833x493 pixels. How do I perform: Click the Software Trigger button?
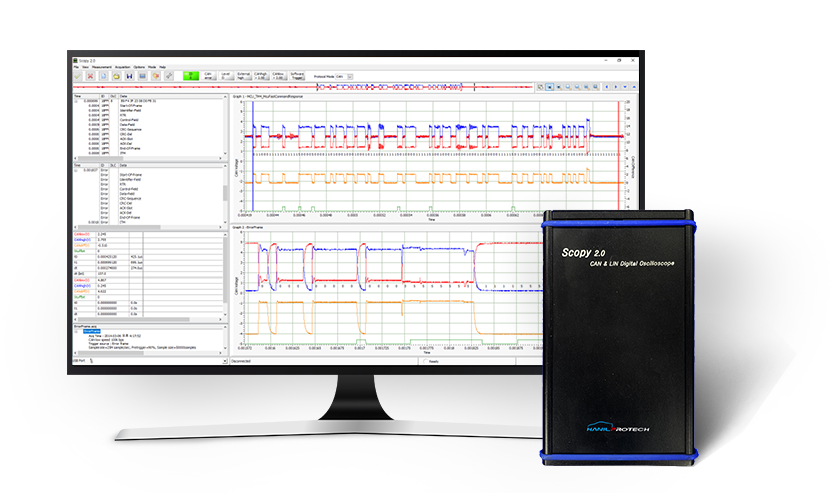pyautogui.click(x=297, y=76)
